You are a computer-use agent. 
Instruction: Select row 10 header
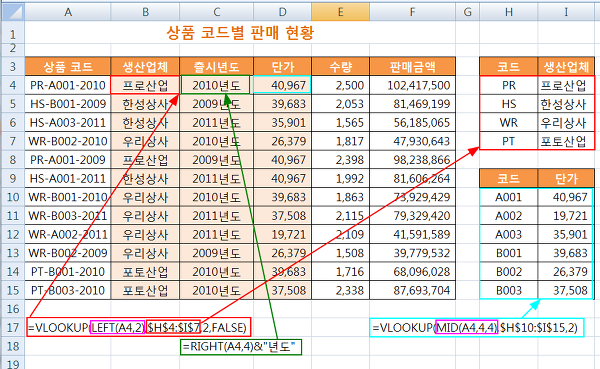tap(13, 197)
